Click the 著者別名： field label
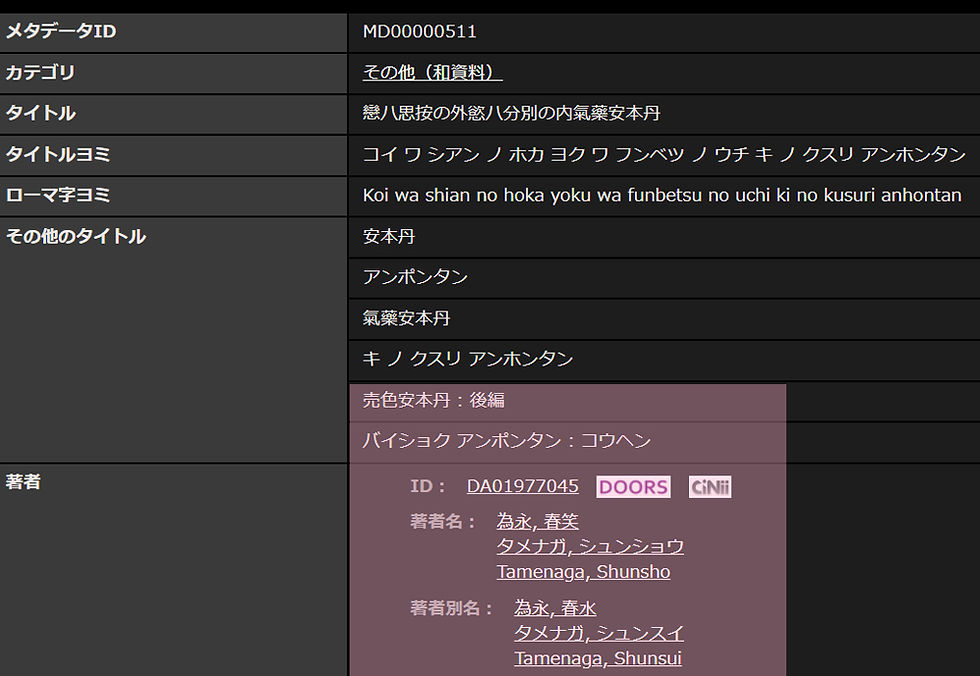The image size is (980, 676). click(x=452, y=608)
